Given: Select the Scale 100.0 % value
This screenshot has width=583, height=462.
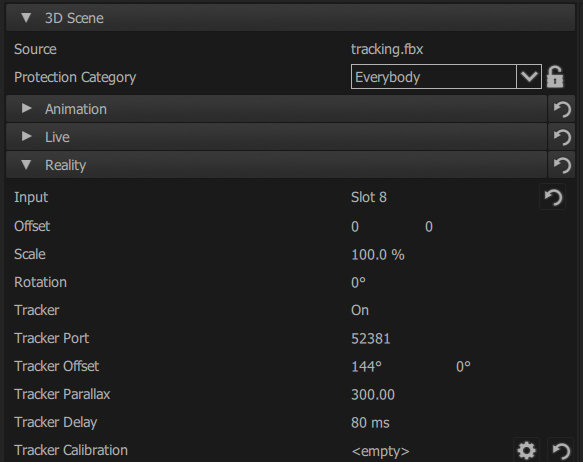Looking at the screenshot, I should point(378,255).
